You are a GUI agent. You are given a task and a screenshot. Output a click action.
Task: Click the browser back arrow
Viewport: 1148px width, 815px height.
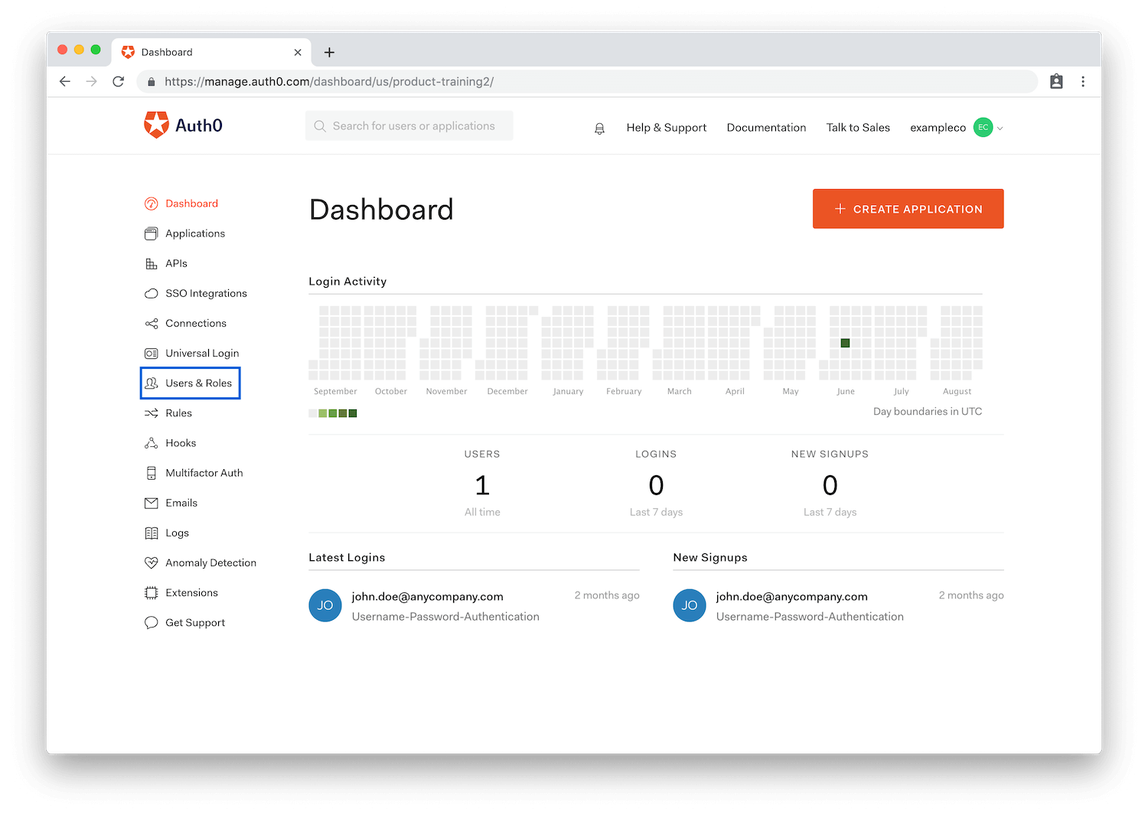coord(65,81)
